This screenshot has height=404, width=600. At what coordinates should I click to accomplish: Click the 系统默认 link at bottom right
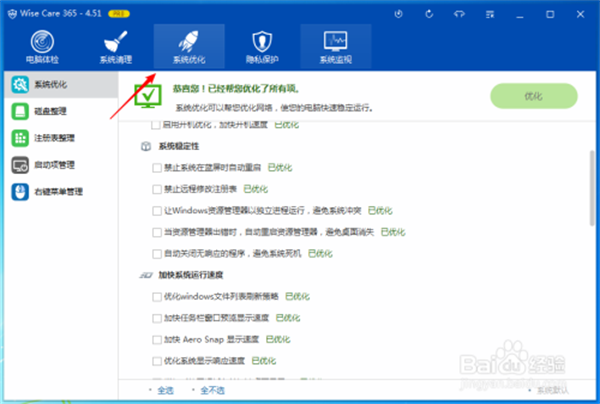553,390
